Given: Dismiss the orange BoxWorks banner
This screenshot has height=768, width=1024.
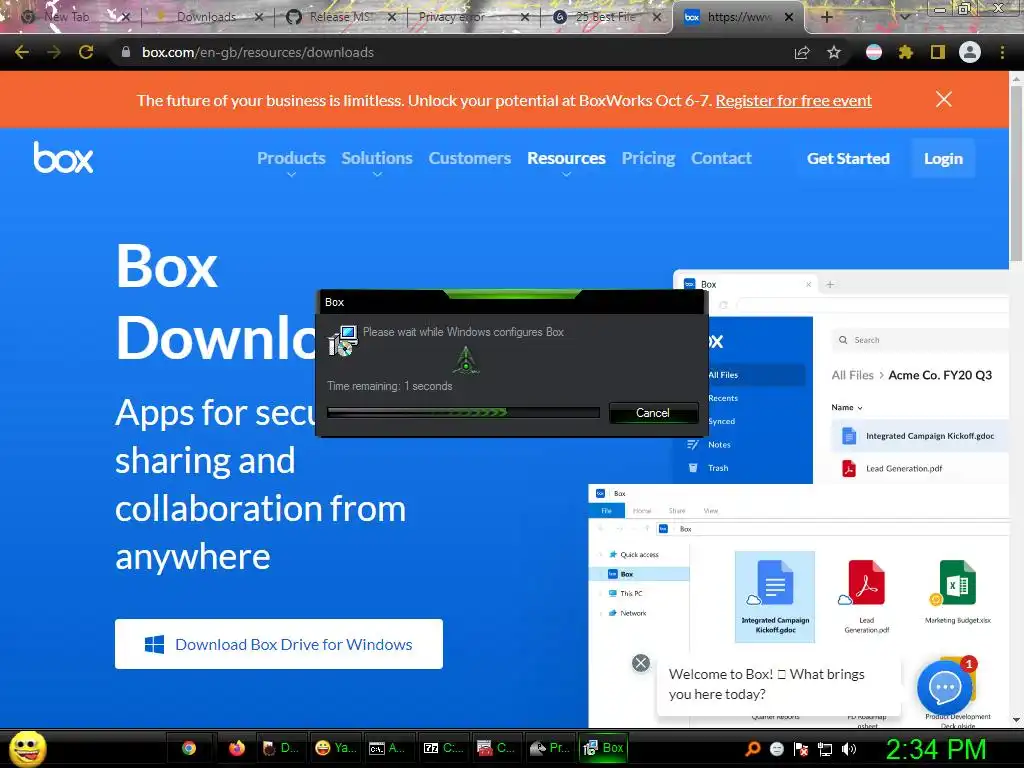Looking at the screenshot, I should [944, 99].
